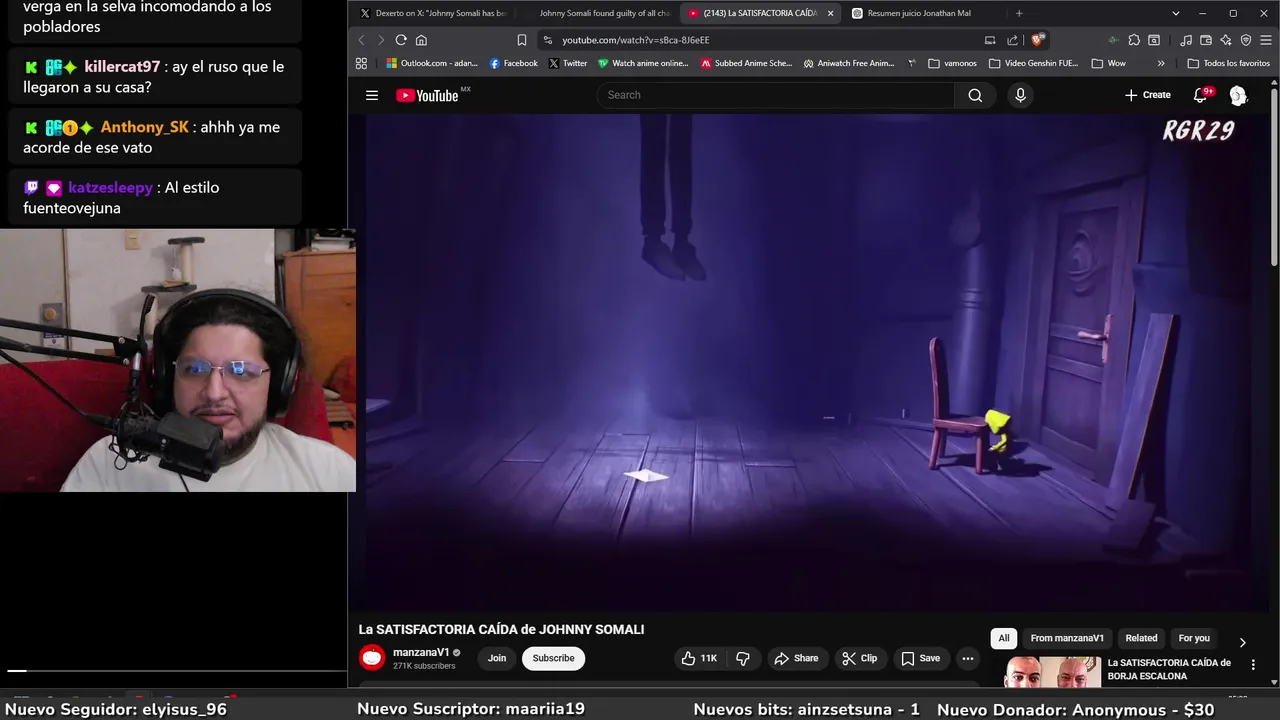
Task: Click the Clip button under the video
Action: click(x=859, y=658)
